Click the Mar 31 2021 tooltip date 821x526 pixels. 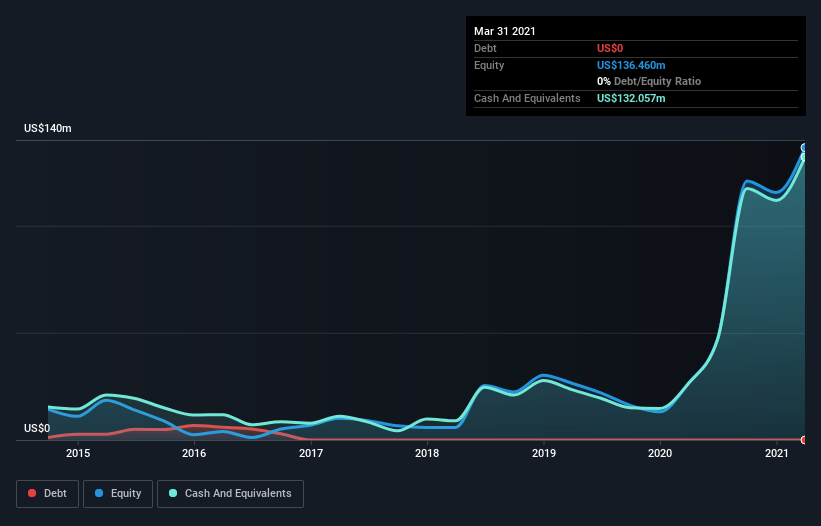(505, 31)
